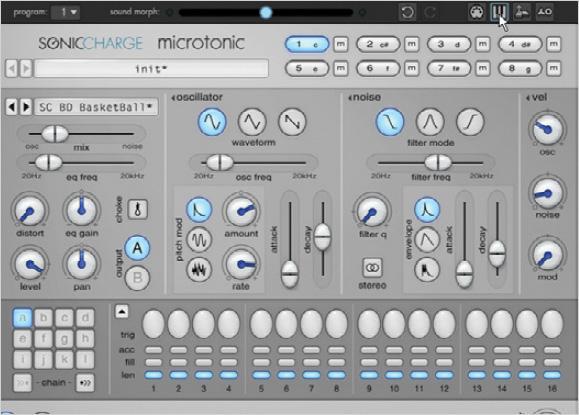Select drum channel 1
Screen dimensions: 579x415
point(307,44)
